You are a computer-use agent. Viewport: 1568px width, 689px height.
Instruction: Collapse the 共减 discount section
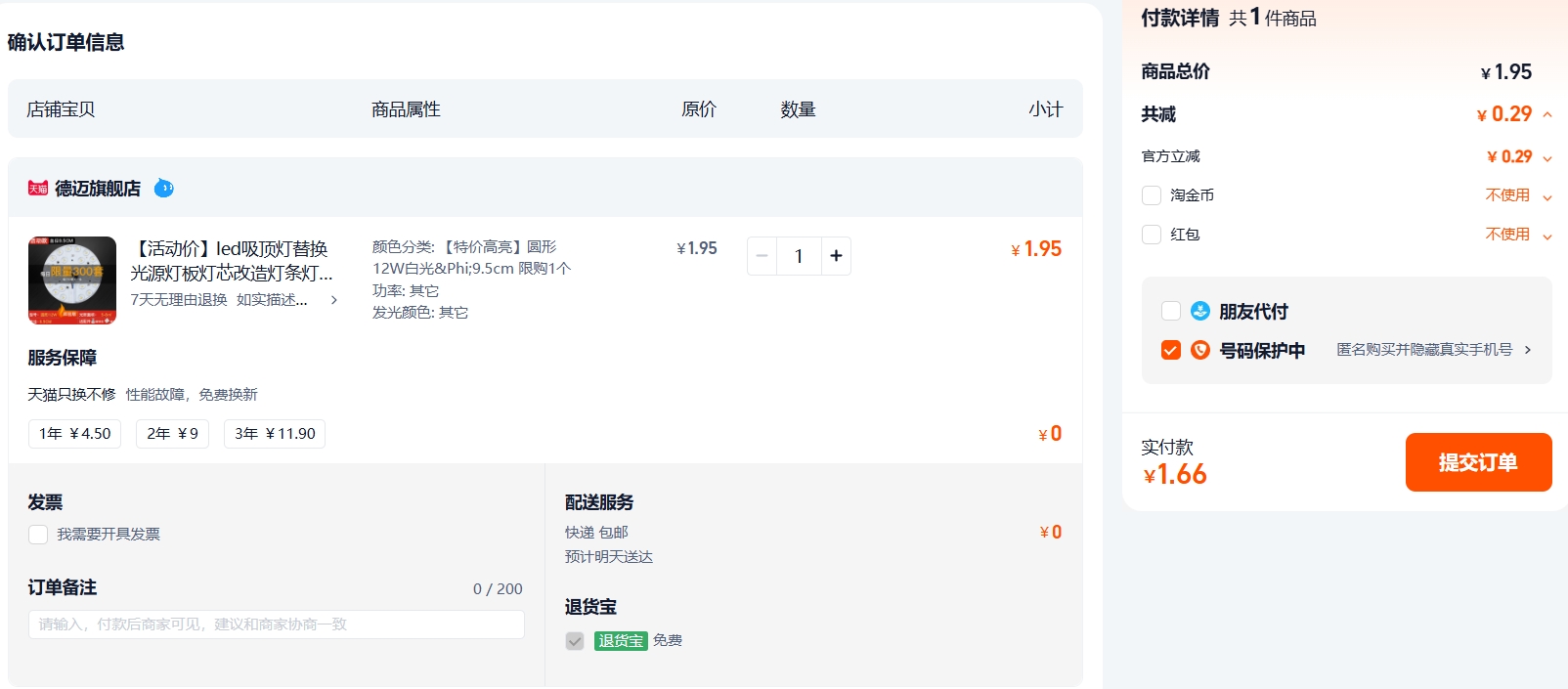pyautogui.click(x=1547, y=114)
